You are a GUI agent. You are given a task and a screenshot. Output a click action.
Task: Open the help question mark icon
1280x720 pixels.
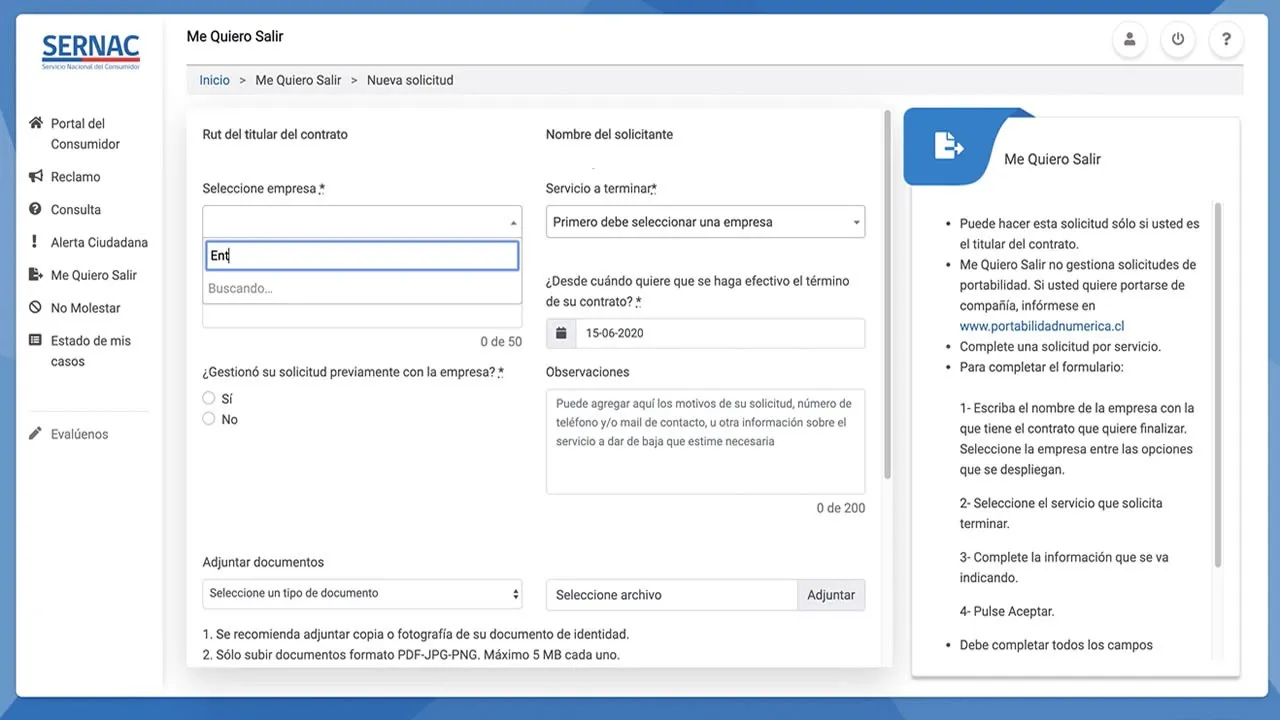1226,40
